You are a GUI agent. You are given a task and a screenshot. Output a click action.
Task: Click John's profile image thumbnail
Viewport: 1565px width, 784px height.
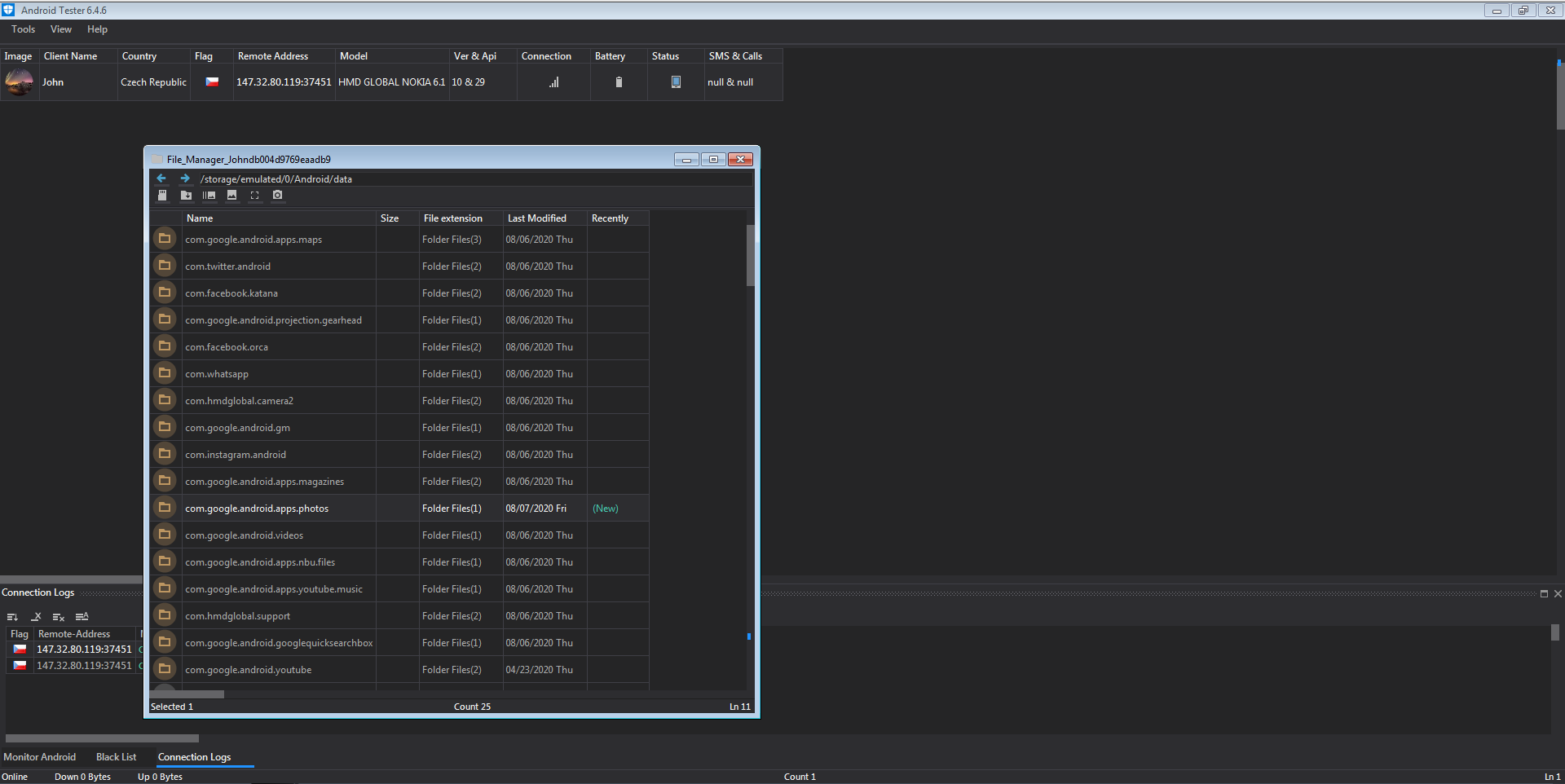click(x=20, y=82)
